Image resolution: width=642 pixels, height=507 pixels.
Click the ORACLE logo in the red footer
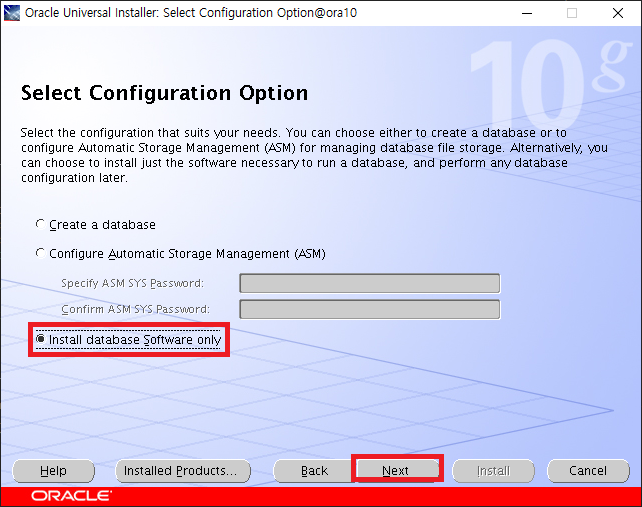tap(71, 496)
